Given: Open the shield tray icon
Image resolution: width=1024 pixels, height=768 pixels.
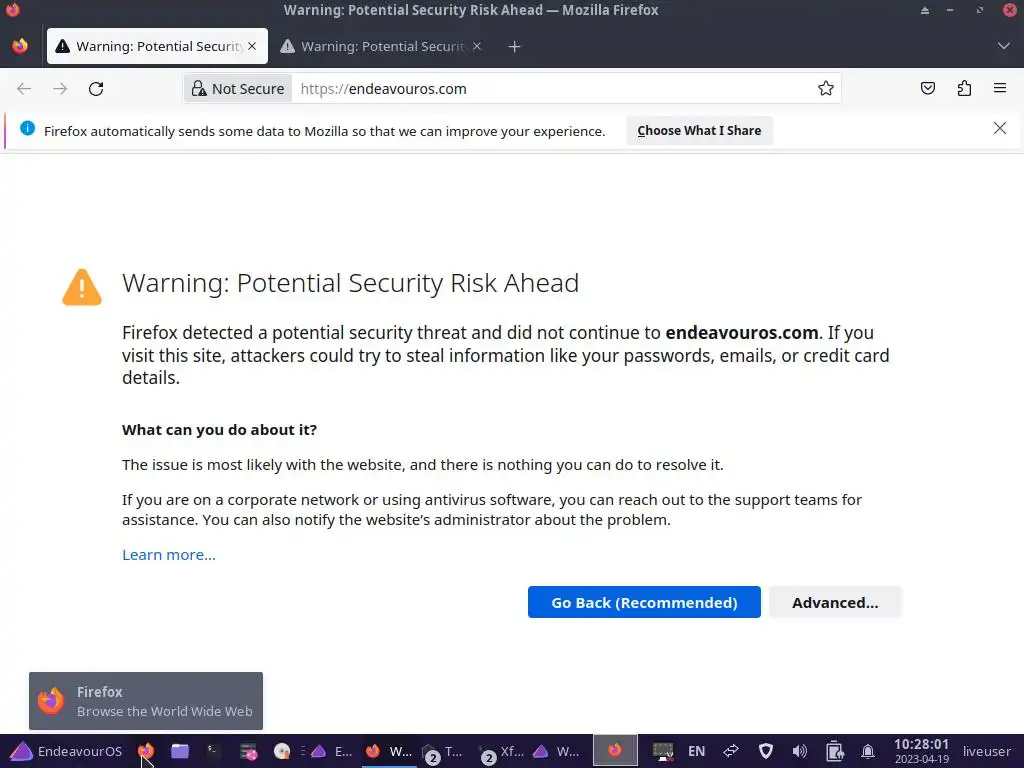Looking at the screenshot, I should 765,751.
